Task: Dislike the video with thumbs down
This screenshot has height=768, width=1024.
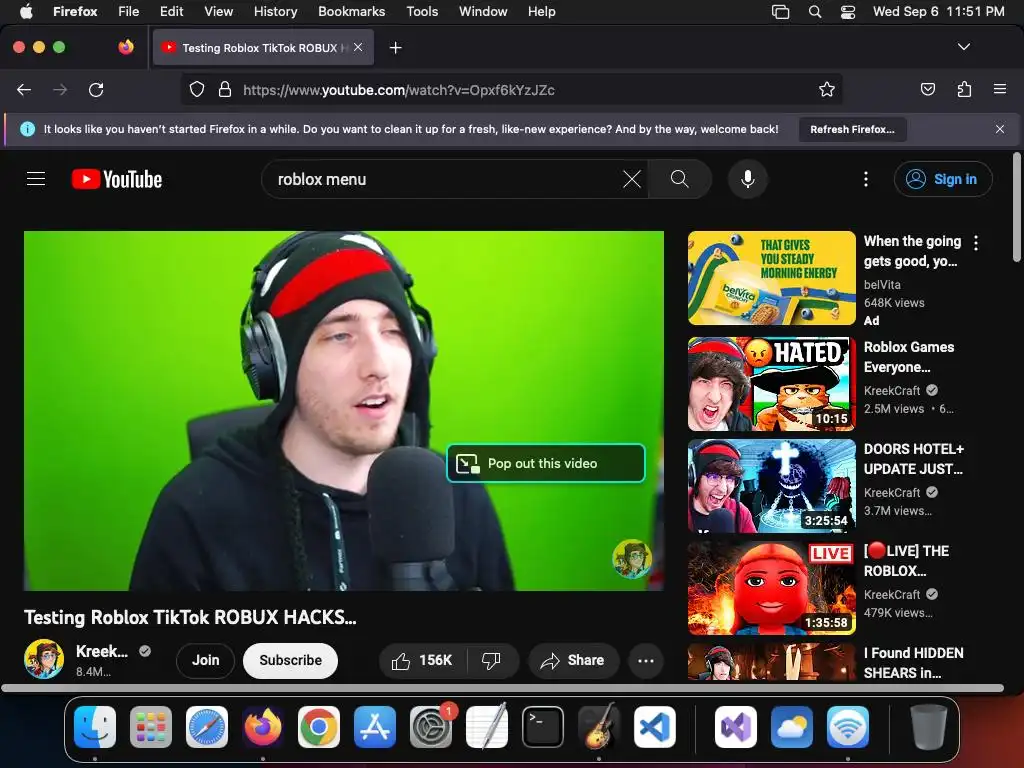Action: pyautogui.click(x=492, y=661)
